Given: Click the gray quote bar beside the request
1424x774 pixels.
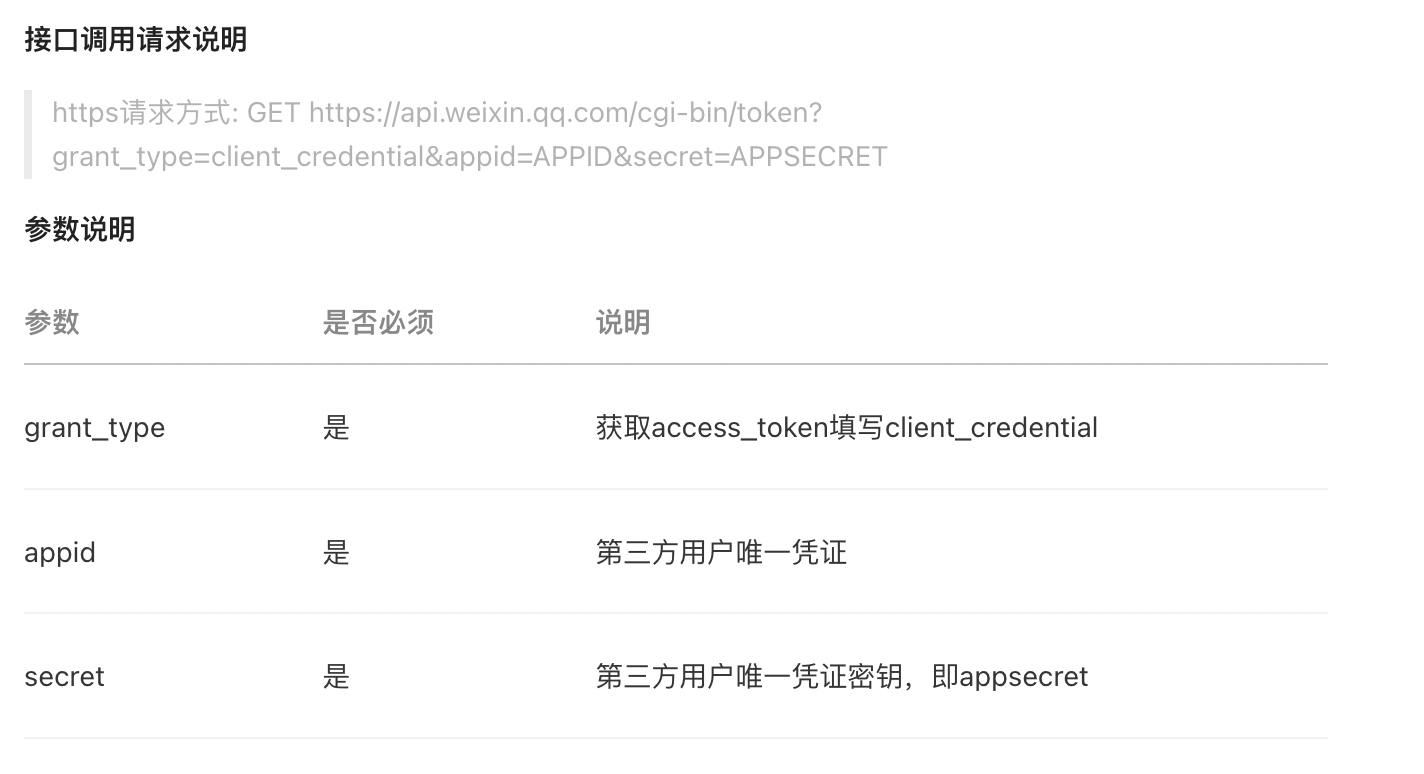Looking at the screenshot, I should tap(28, 135).
